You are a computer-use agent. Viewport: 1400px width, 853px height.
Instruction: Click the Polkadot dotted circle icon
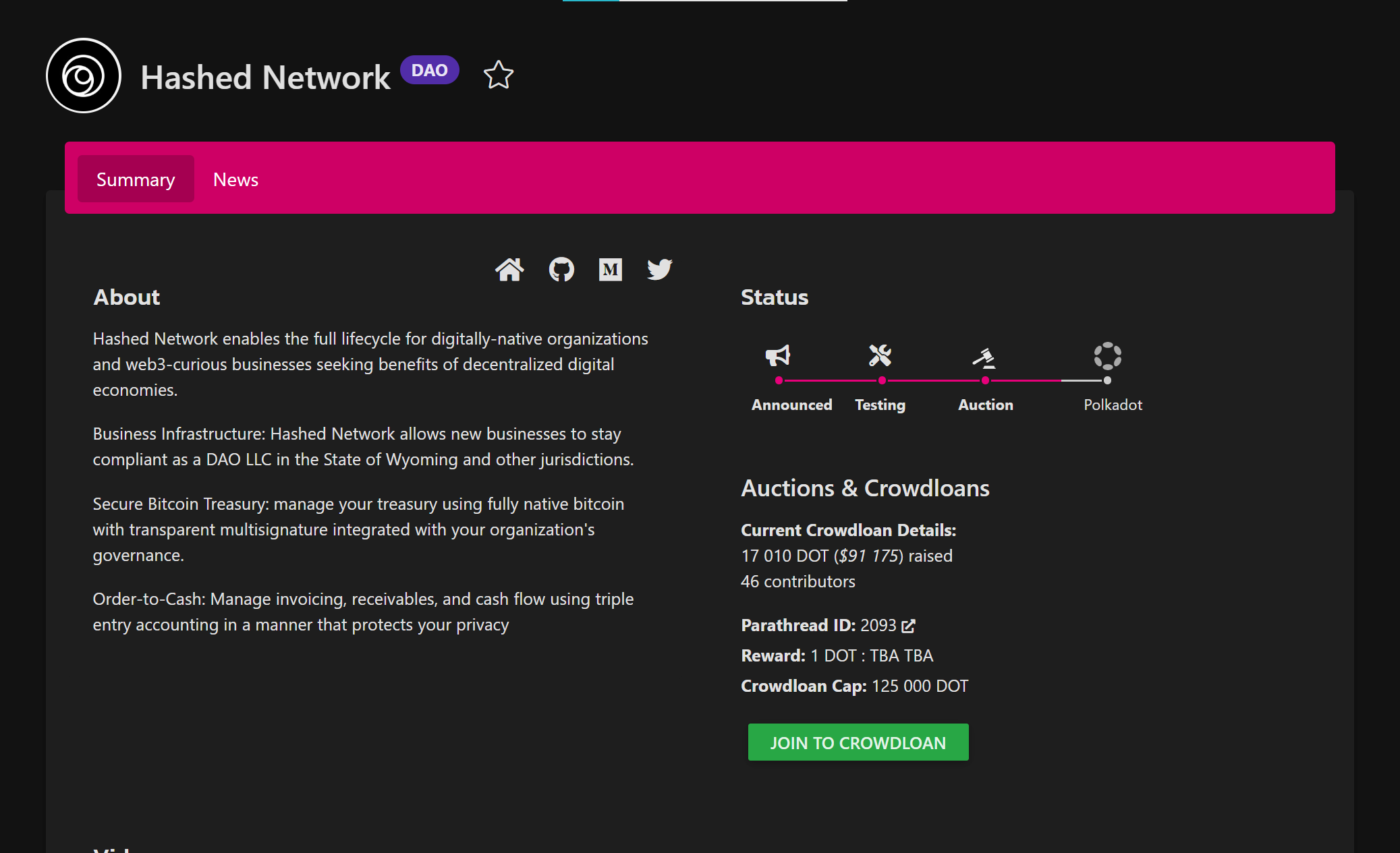(1107, 356)
